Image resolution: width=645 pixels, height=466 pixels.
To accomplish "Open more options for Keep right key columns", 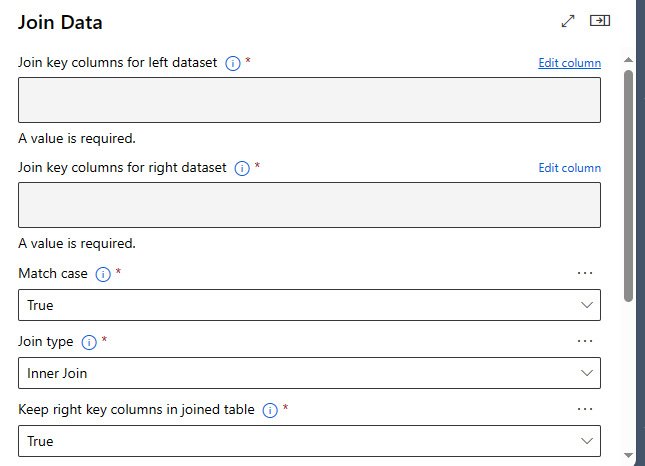I will (585, 409).
